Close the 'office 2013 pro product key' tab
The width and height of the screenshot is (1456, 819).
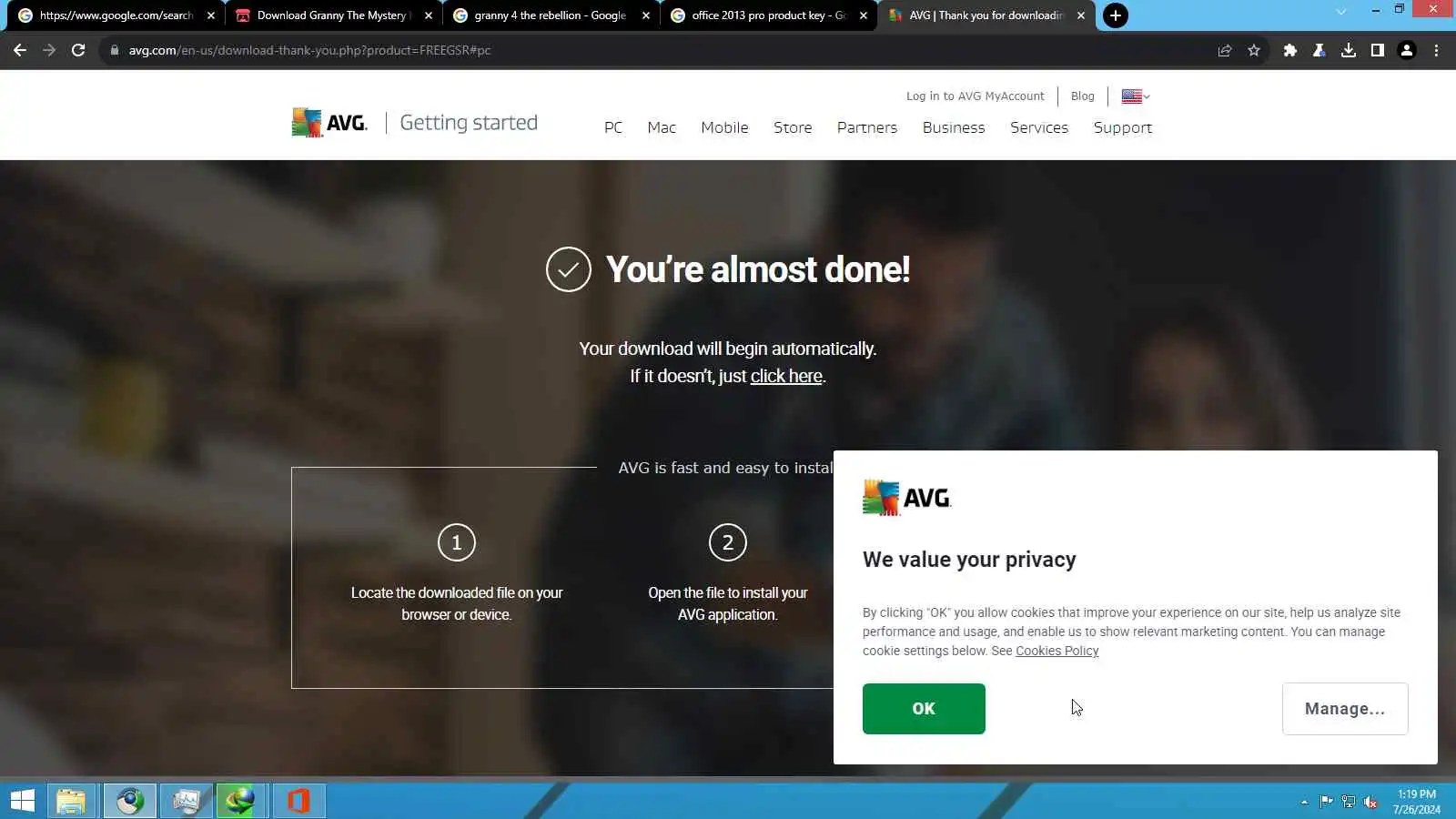[864, 15]
